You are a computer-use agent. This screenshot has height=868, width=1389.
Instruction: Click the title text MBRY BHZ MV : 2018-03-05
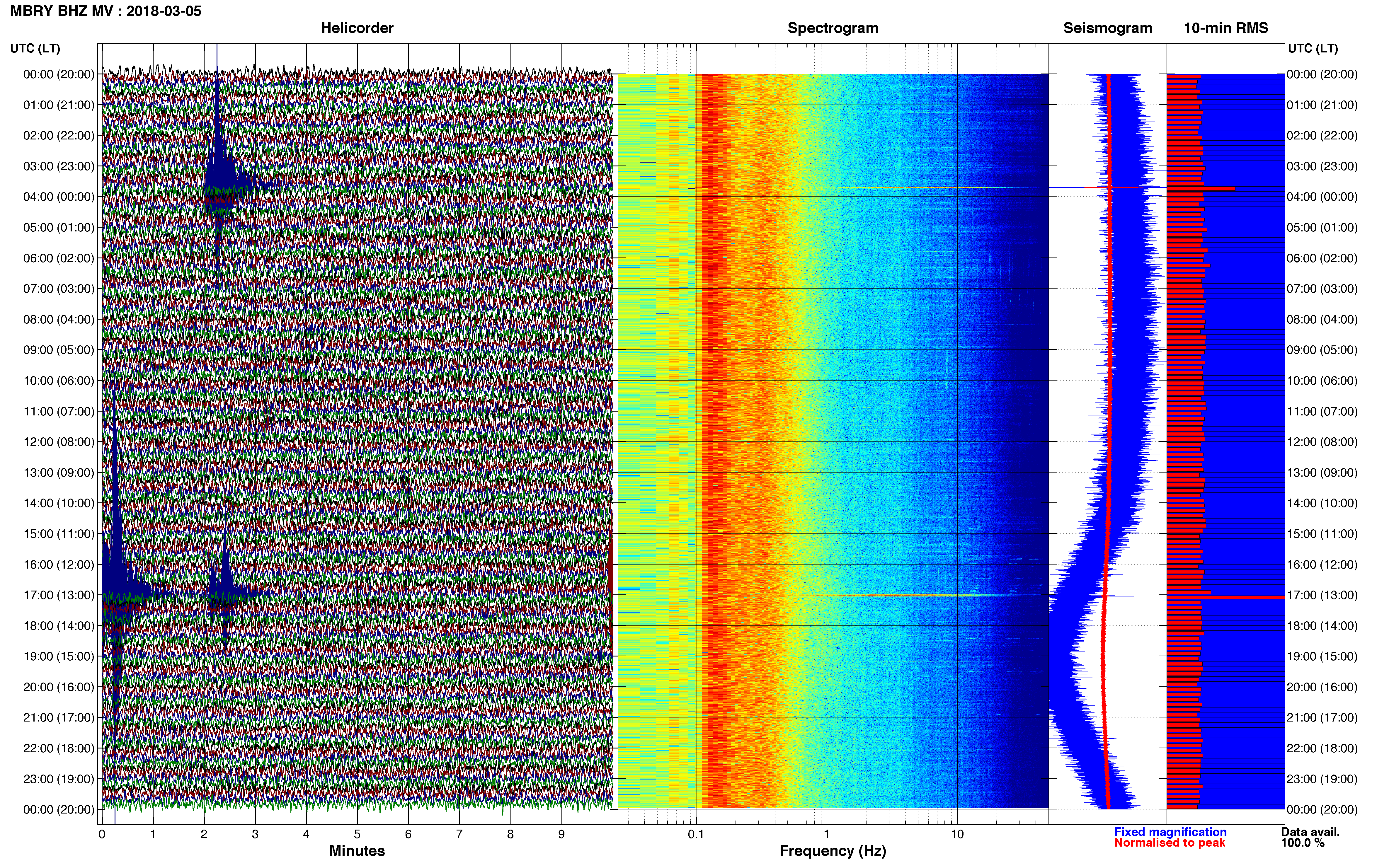(106, 11)
